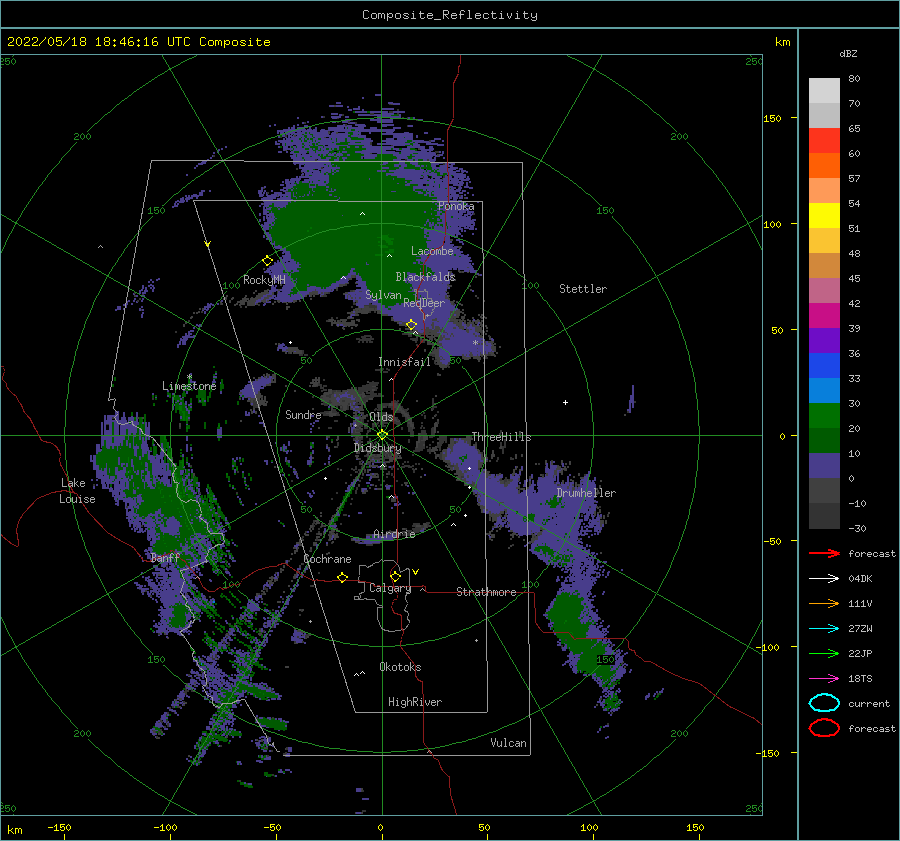
Task: Click the yellow 54 dBZ color swatch
Action: (824, 215)
